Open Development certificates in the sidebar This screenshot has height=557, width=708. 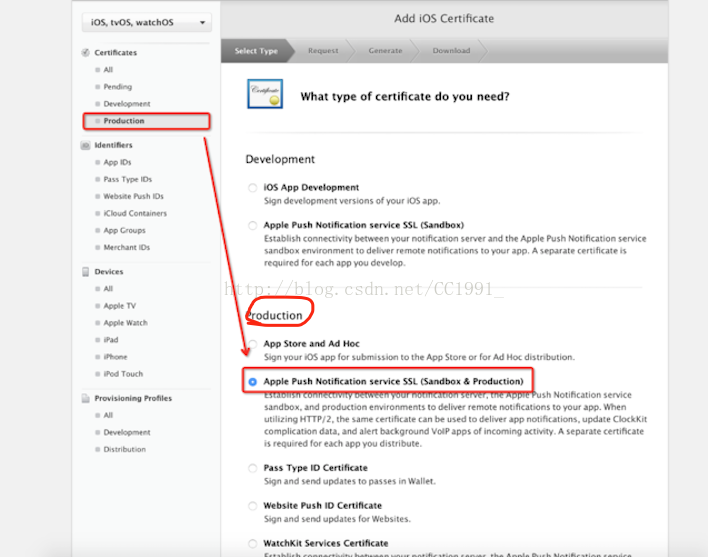click(126, 104)
